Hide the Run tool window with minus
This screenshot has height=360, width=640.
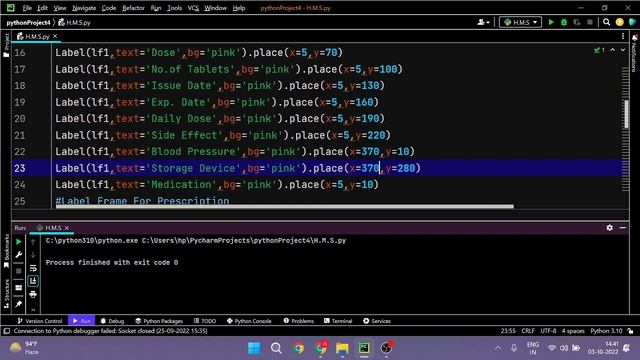[622, 228]
